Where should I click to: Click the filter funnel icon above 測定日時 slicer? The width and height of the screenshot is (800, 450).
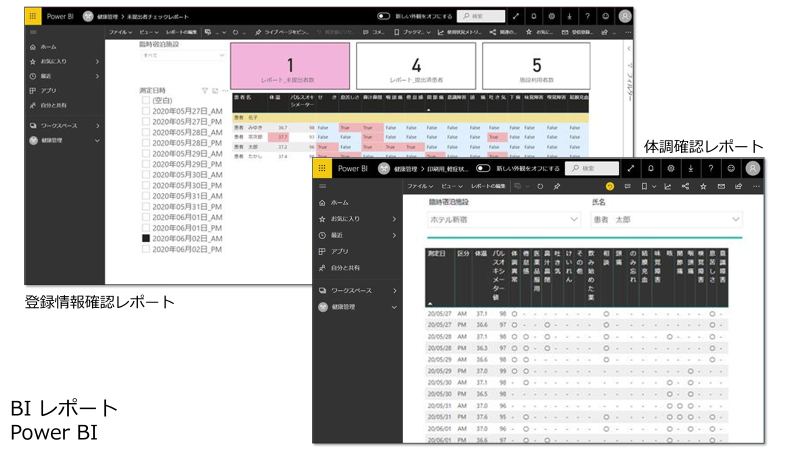(205, 91)
